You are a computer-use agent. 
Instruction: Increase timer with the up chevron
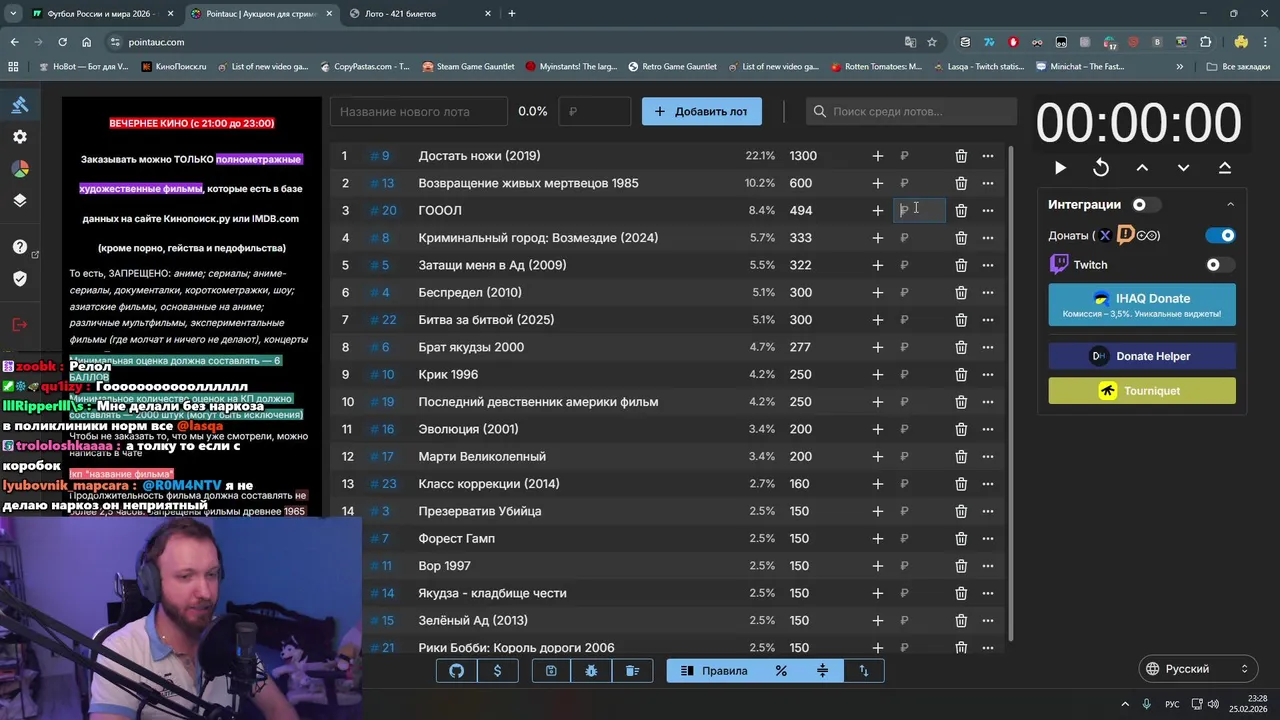point(1142,168)
